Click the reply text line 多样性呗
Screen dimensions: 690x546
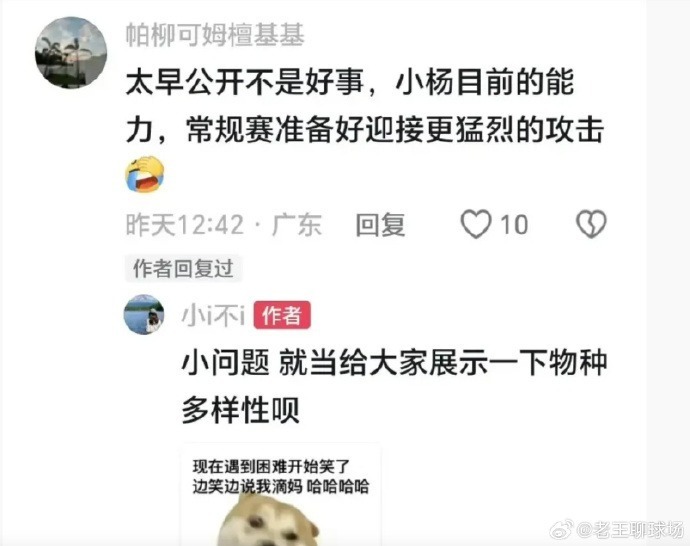pos(241,410)
